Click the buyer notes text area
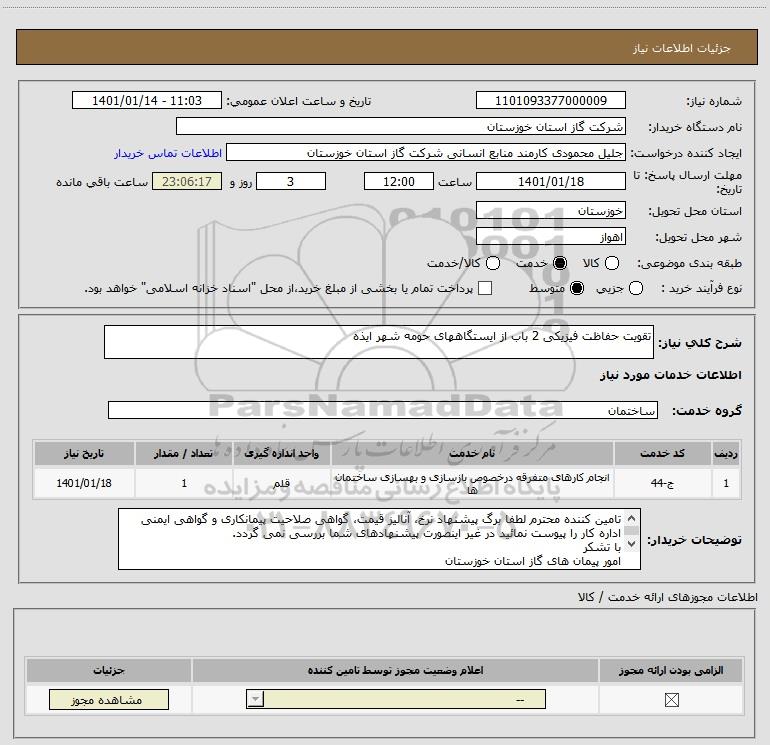Viewport: 770px width, 745px height. click(x=379, y=539)
